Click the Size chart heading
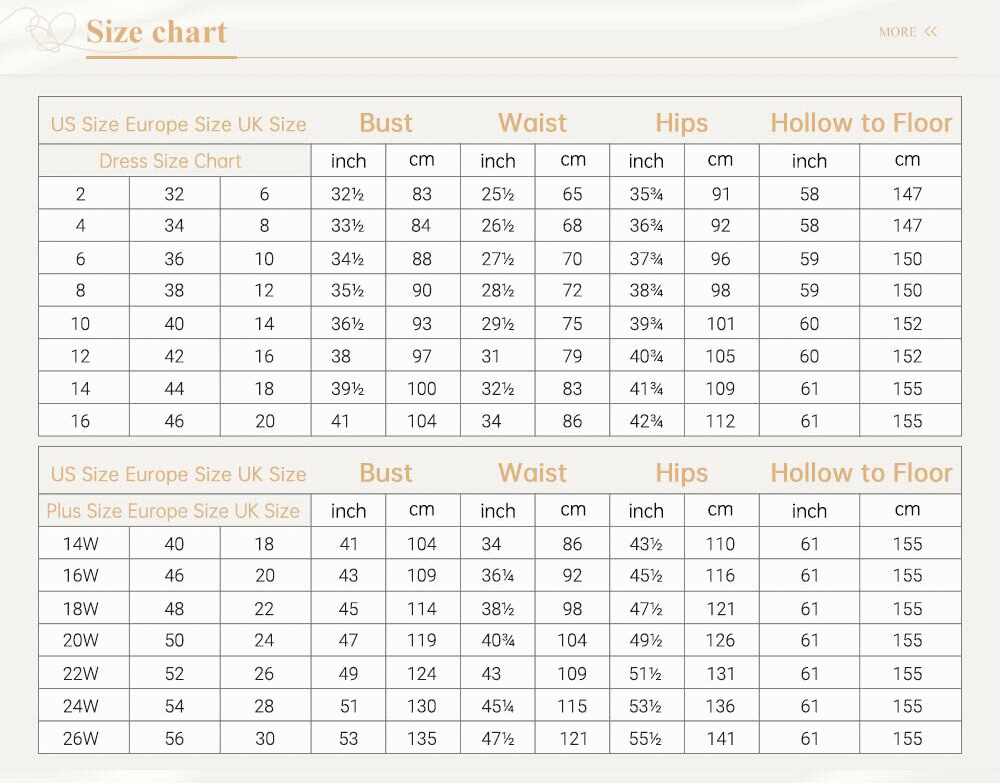The image size is (1000, 783). (157, 32)
